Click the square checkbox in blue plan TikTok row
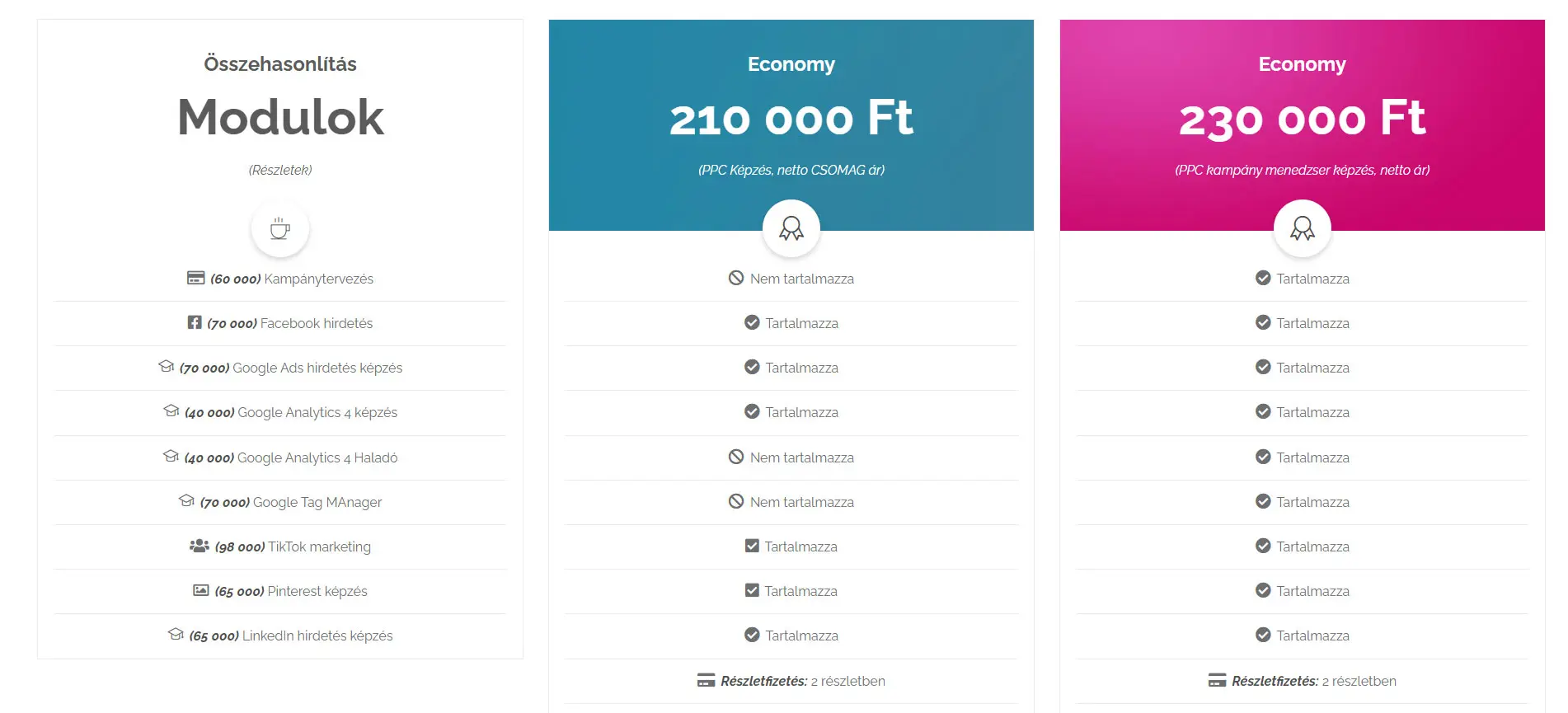Image resolution: width=1568 pixels, height=713 pixels. tap(752, 546)
